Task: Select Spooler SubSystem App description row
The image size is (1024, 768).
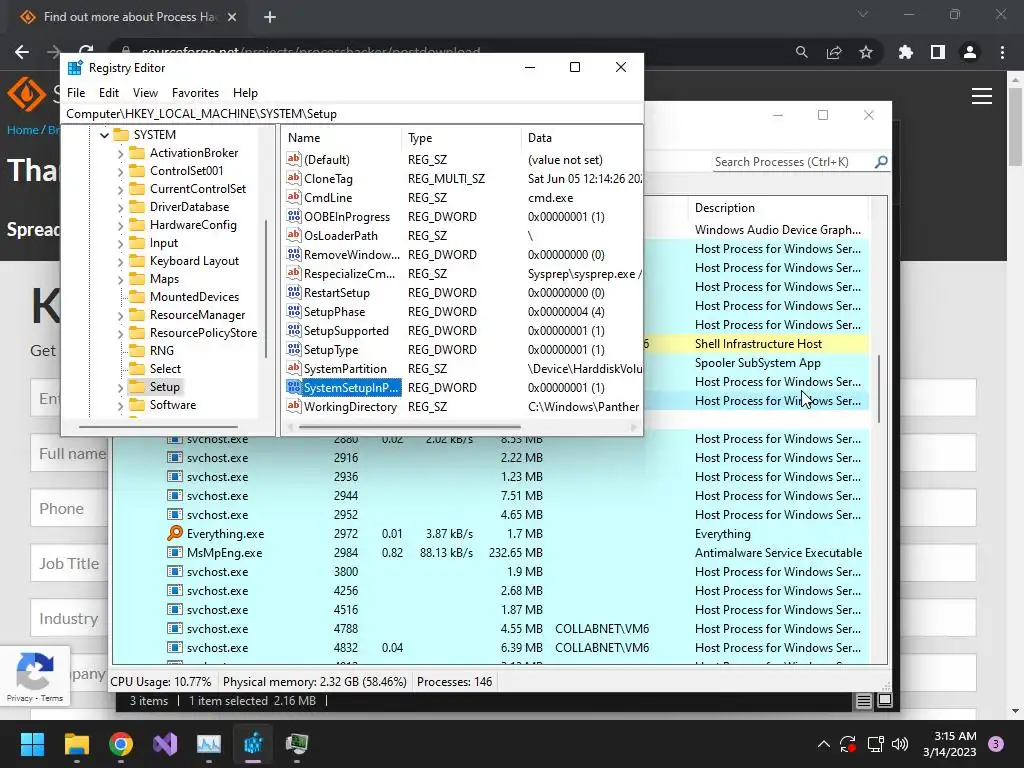Action: tap(758, 362)
